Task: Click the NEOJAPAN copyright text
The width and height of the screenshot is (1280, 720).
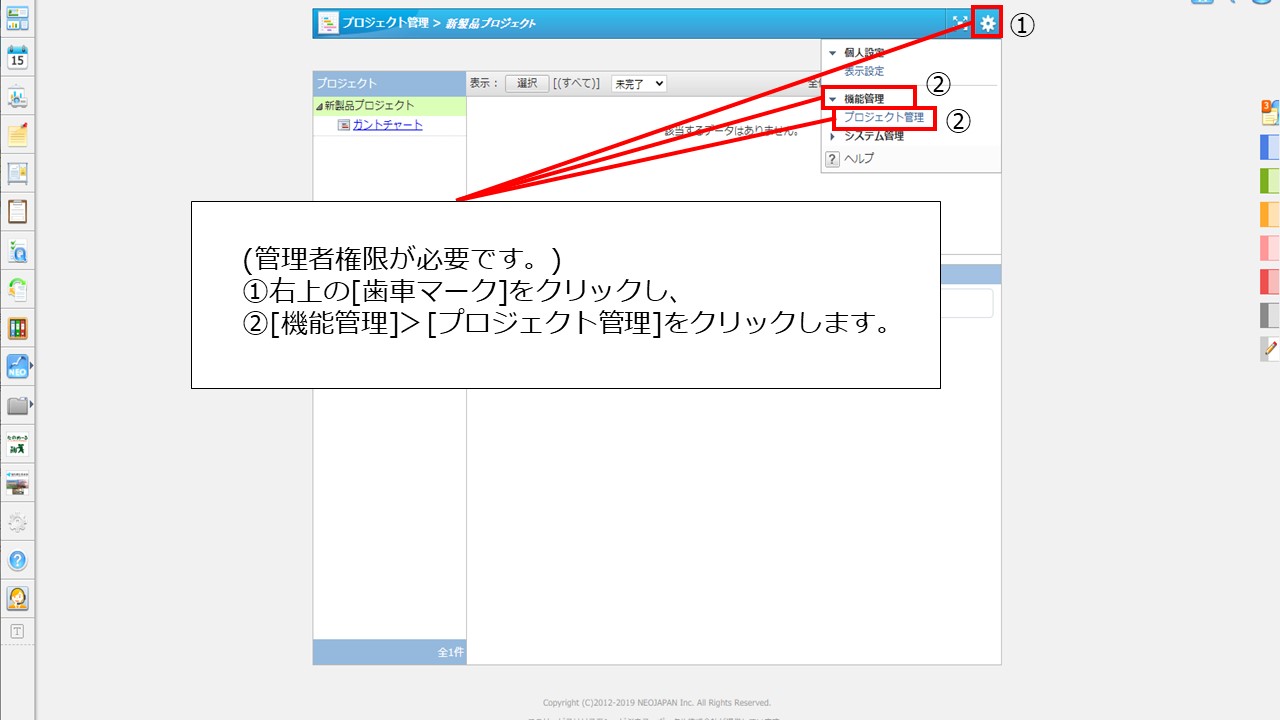Action: (x=657, y=703)
